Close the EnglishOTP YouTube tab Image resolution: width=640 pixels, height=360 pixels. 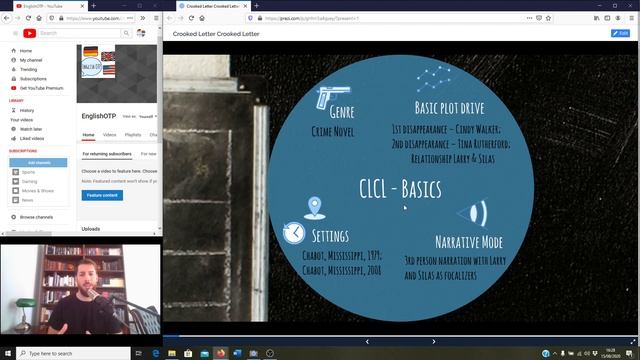(82, 6)
